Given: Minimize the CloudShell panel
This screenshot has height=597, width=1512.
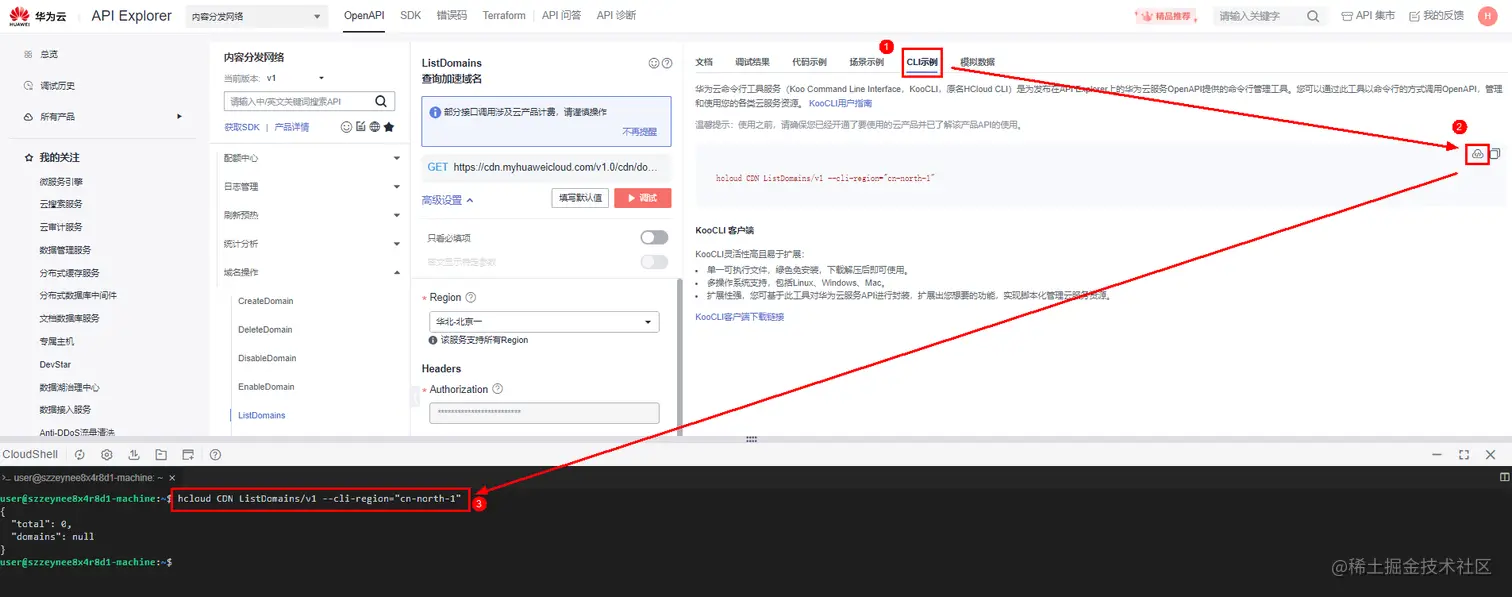Looking at the screenshot, I should (1437, 454).
